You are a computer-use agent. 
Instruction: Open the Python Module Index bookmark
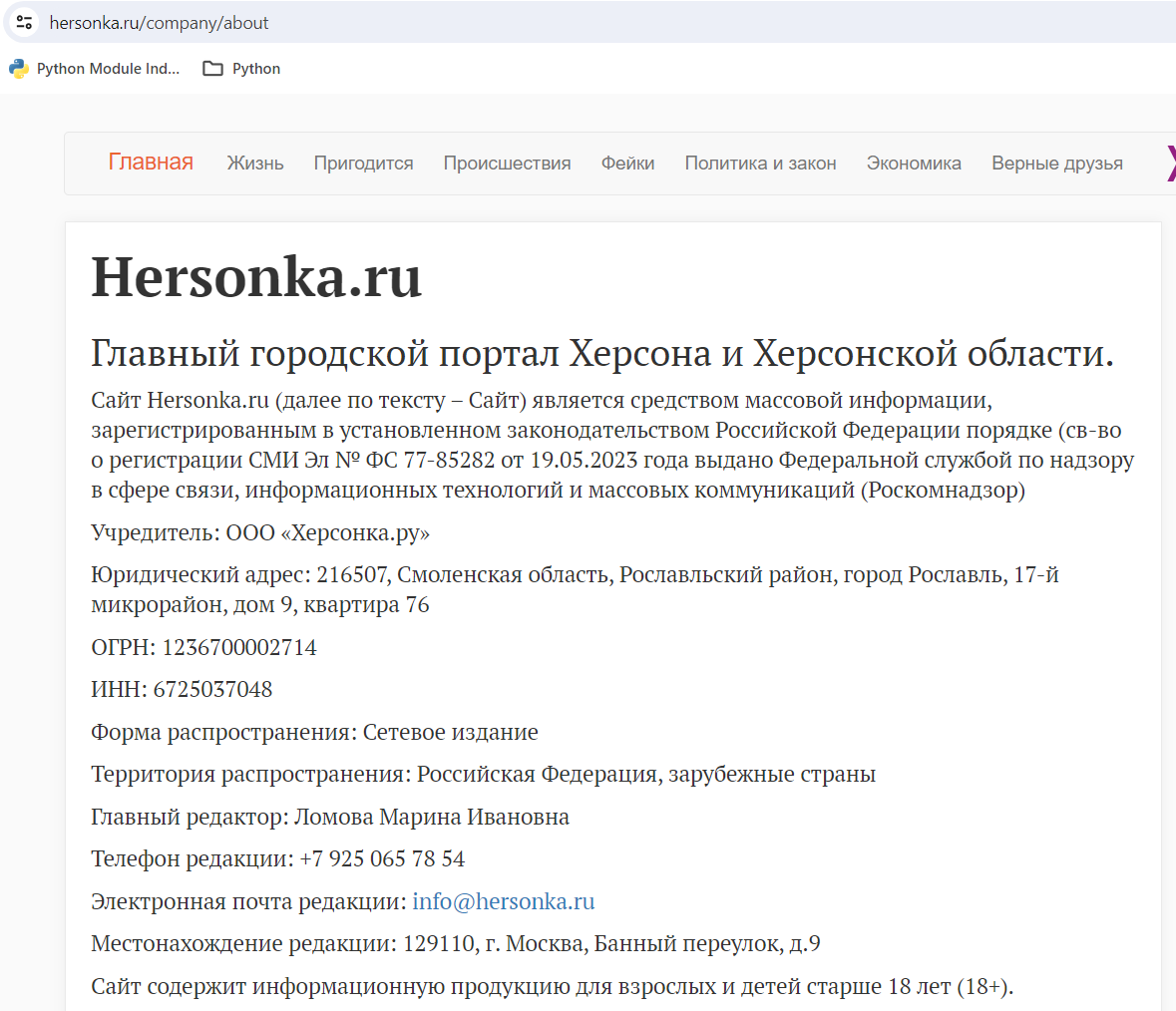(95, 68)
